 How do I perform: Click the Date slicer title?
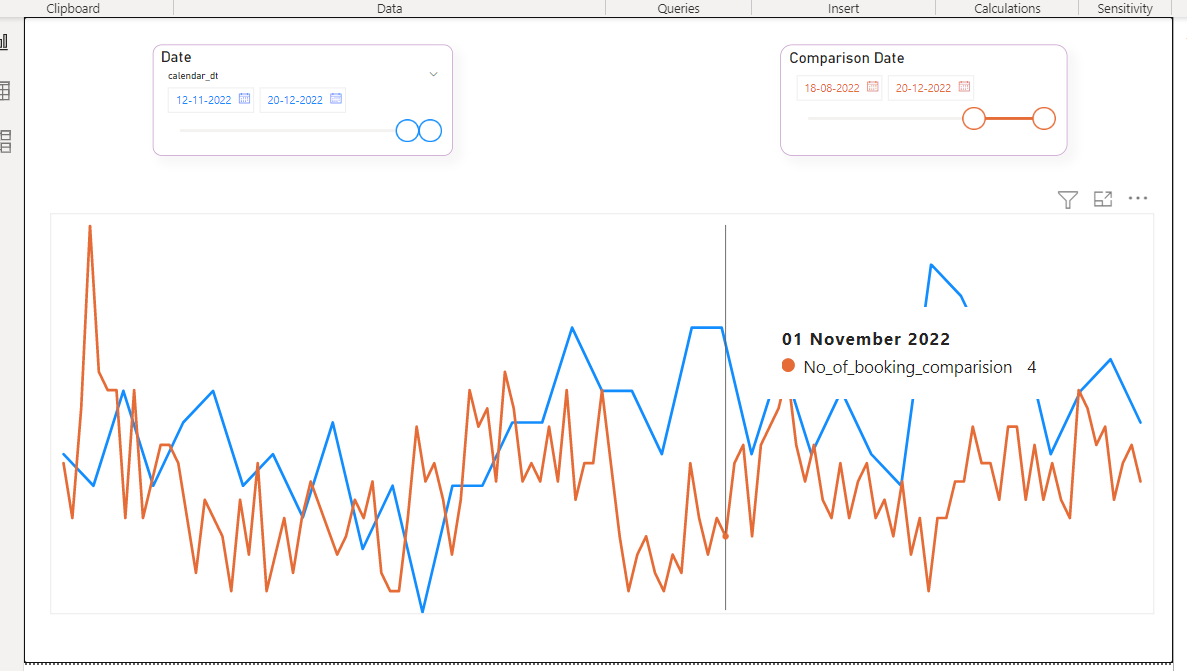tap(176, 57)
